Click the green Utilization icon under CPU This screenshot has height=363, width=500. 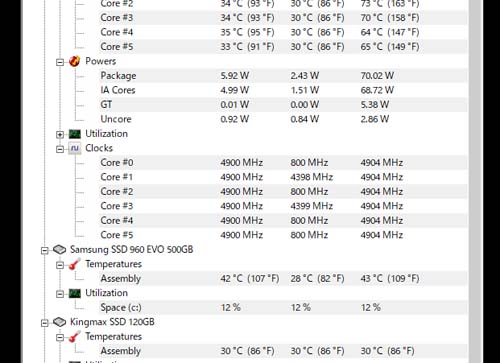tap(75, 134)
